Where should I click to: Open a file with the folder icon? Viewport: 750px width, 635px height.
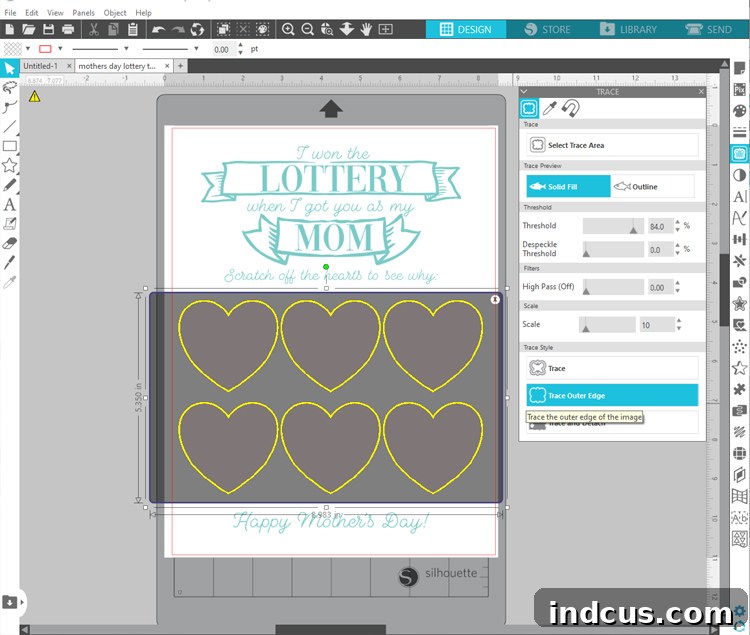coord(29,30)
